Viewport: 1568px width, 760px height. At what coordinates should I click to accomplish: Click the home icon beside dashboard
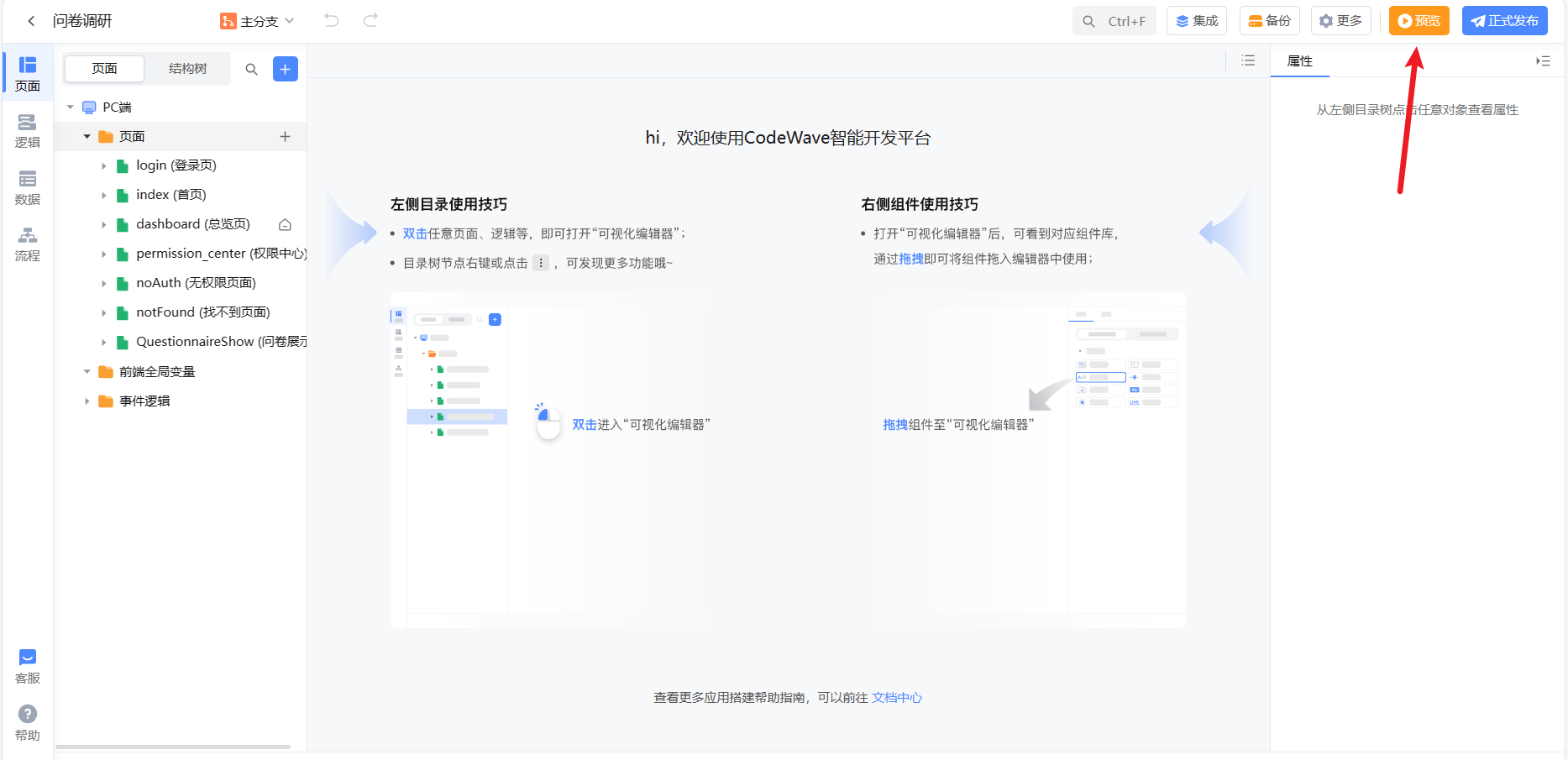[x=285, y=224]
